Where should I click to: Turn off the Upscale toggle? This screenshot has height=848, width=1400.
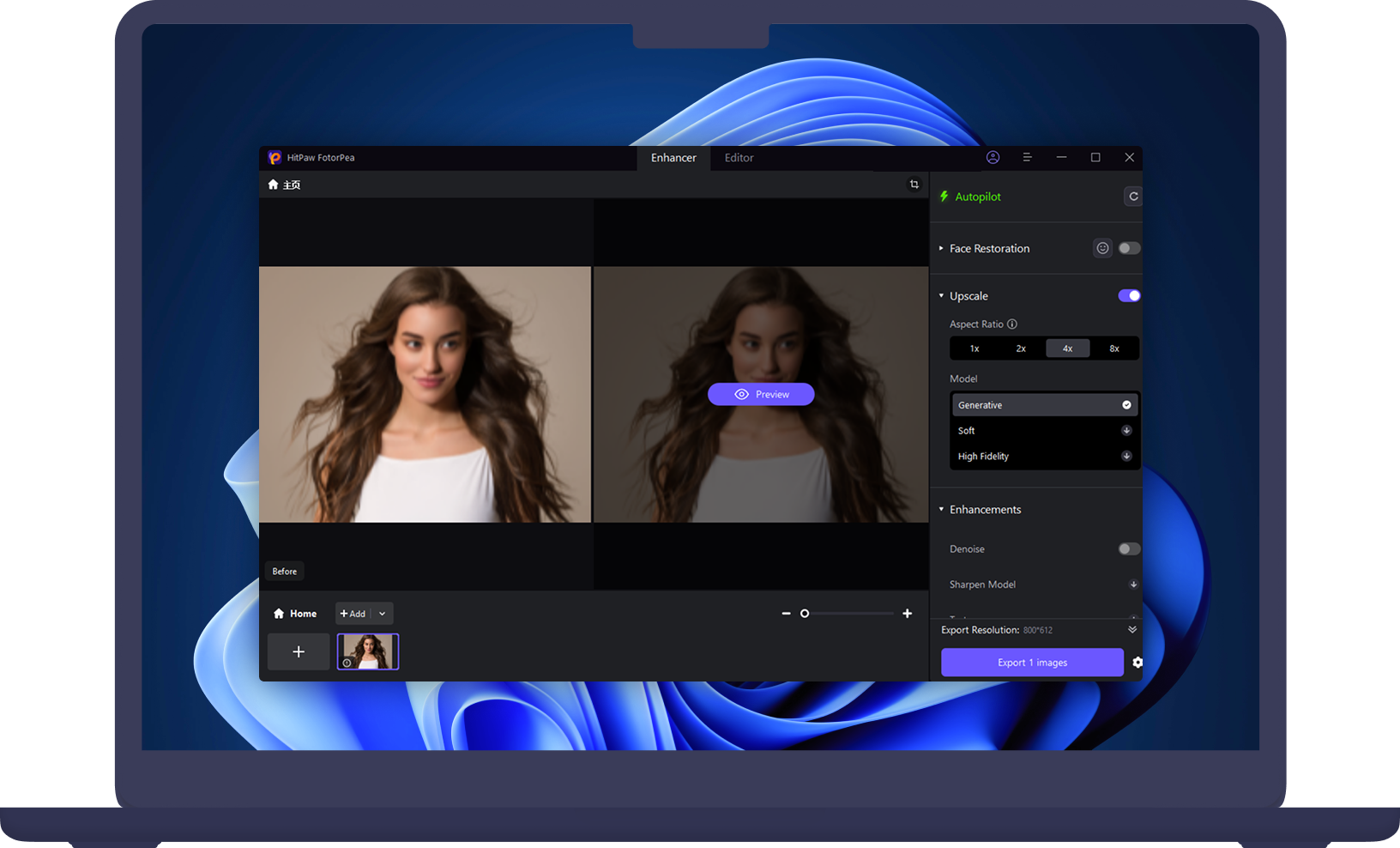pyautogui.click(x=1129, y=296)
